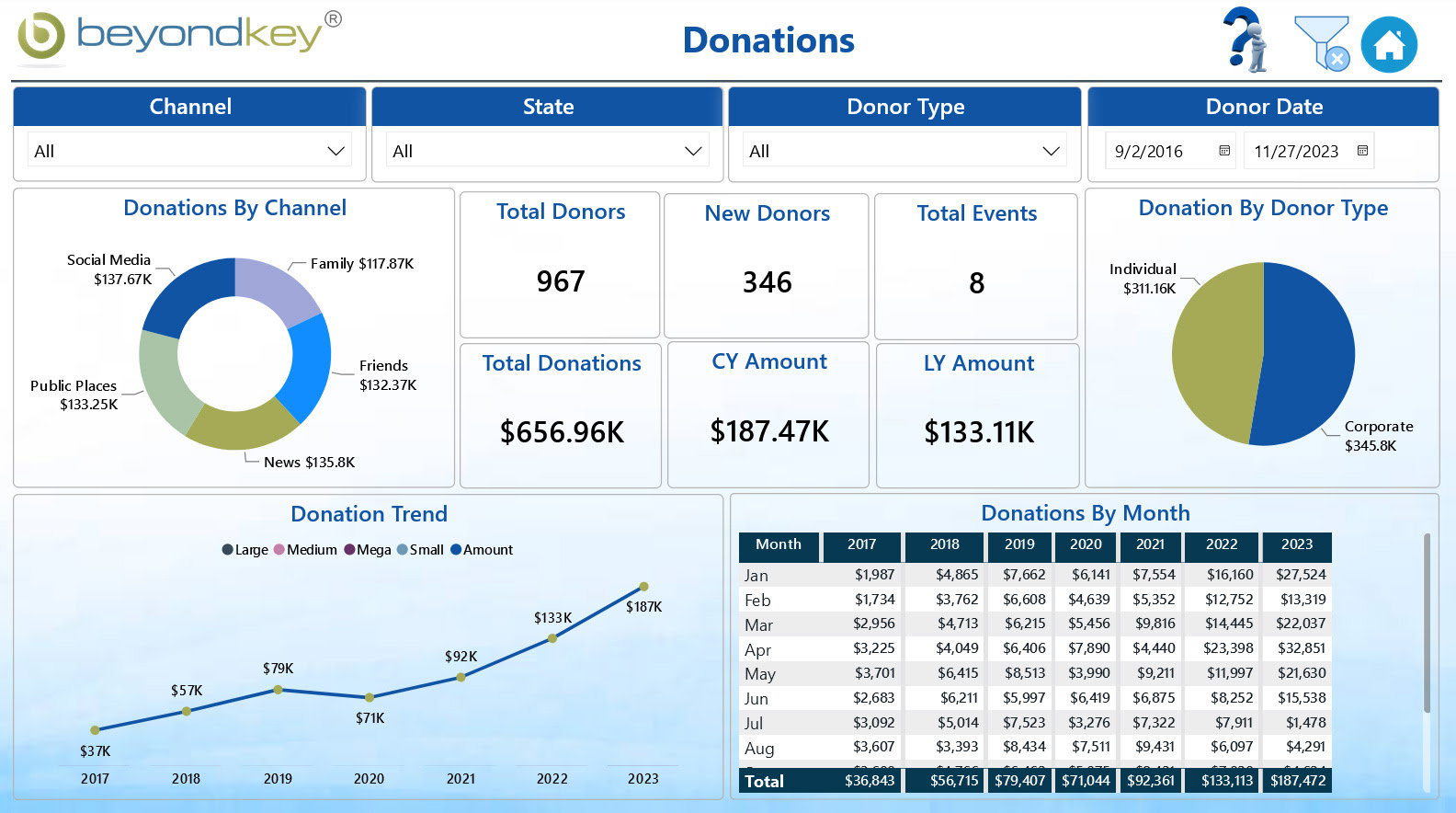Screen dimensions: 1456x813
Task: Click the Donations By Month vertical scrollbar
Action: coord(1427,625)
